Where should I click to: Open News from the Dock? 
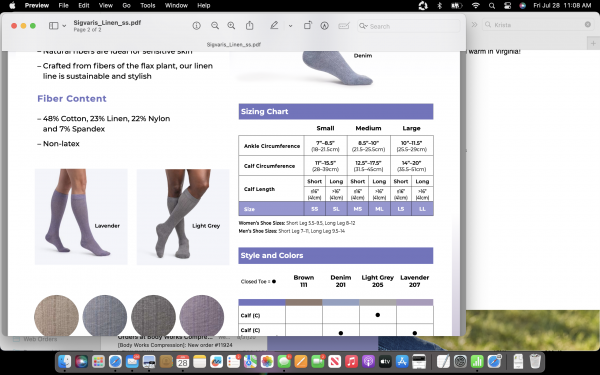[334, 361]
